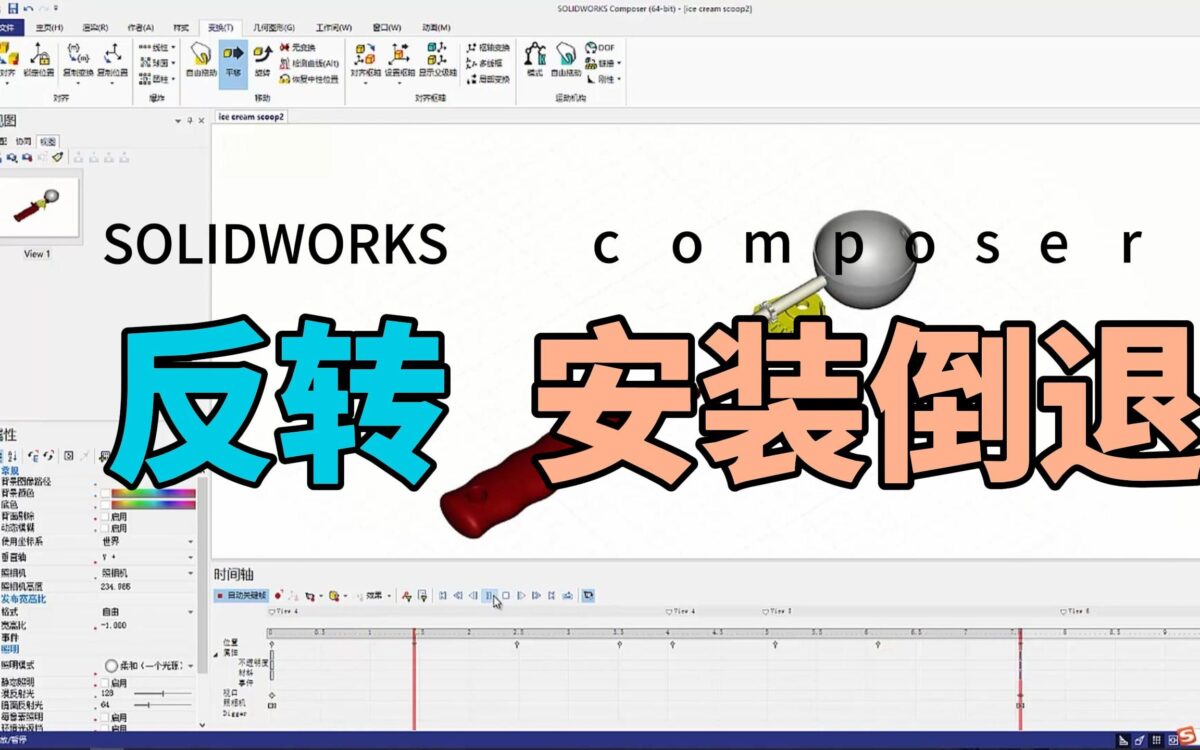The width and height of the screenshot is (1200, 750).
Task: Open the 照明模式 柔和 dropdown
Action: [x=191, y=665]
